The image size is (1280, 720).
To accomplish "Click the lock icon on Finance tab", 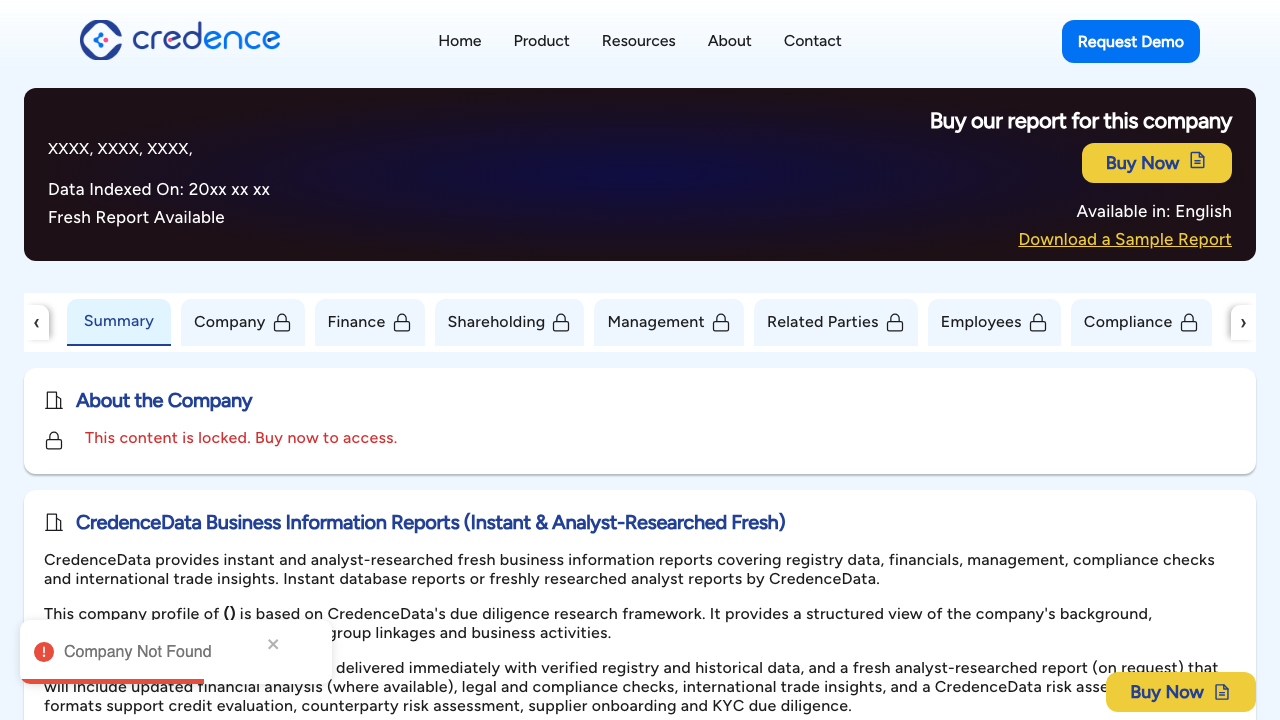I will pyautogui.click(x=402, y=322).
